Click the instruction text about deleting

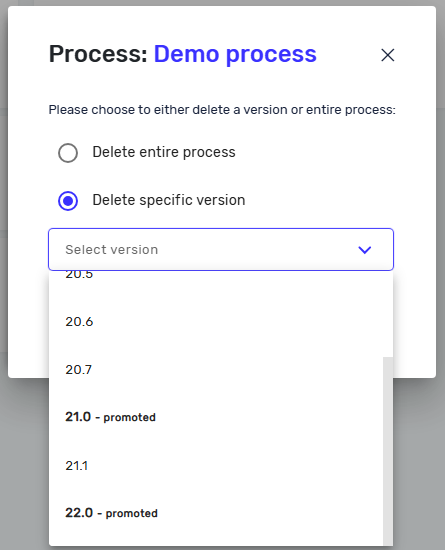(222, 110)
